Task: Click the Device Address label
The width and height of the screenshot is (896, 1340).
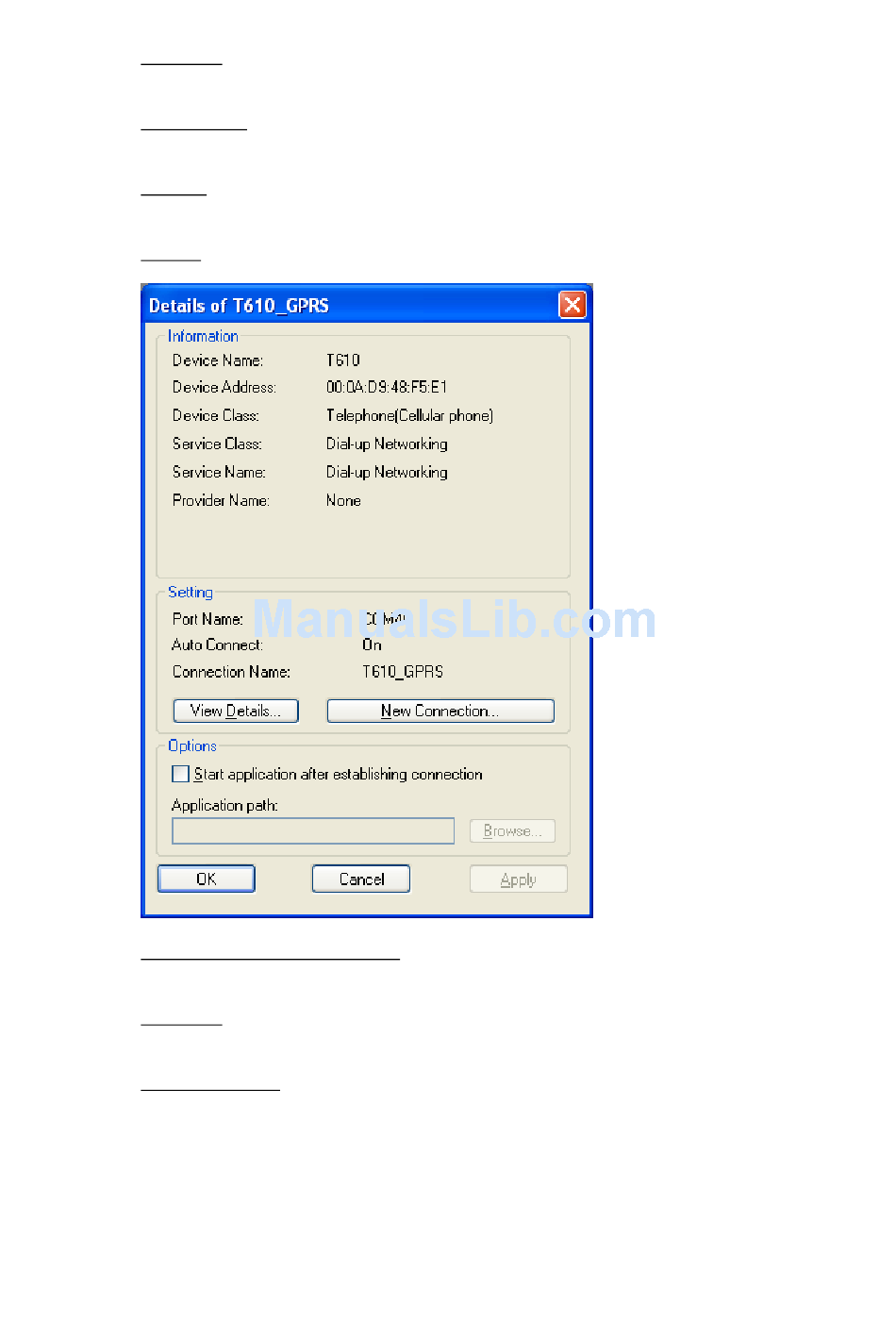Action: pos(224,387)
